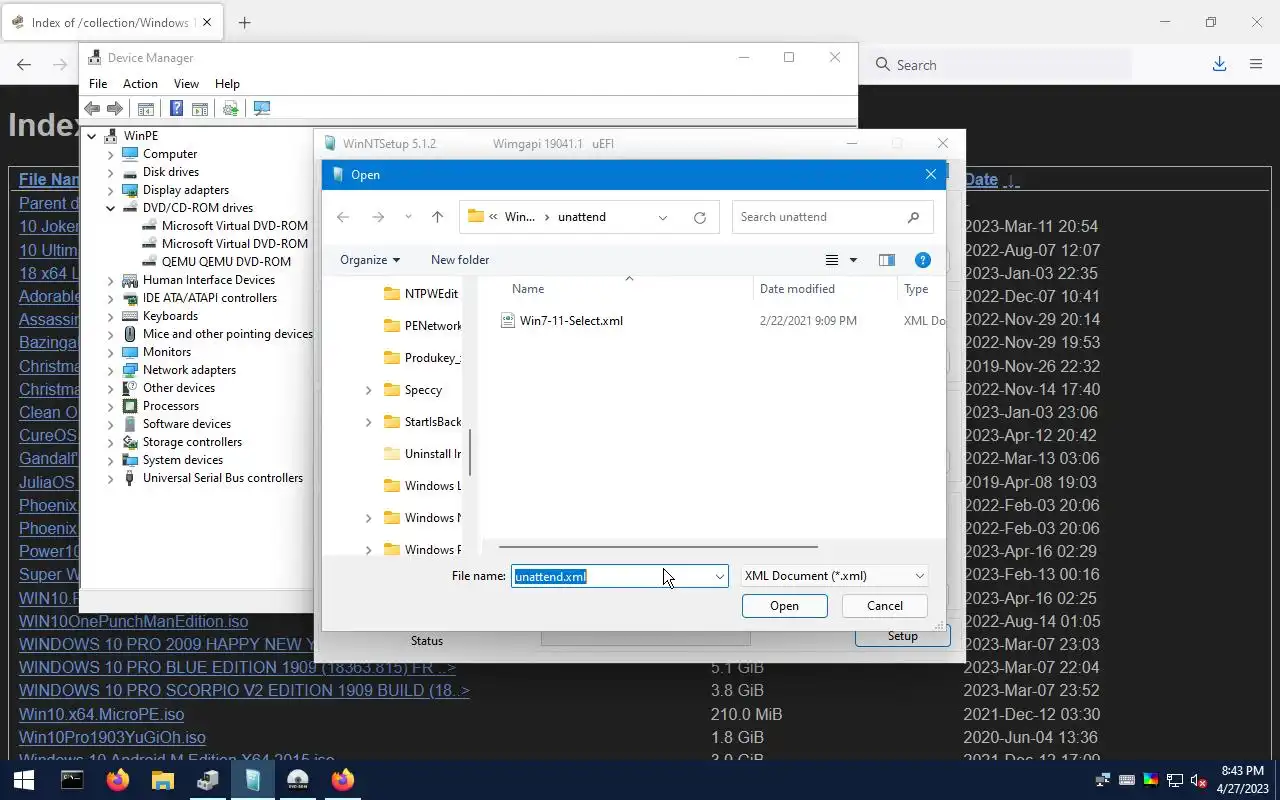Click the Date column header link in browser

tap(981, 180)
